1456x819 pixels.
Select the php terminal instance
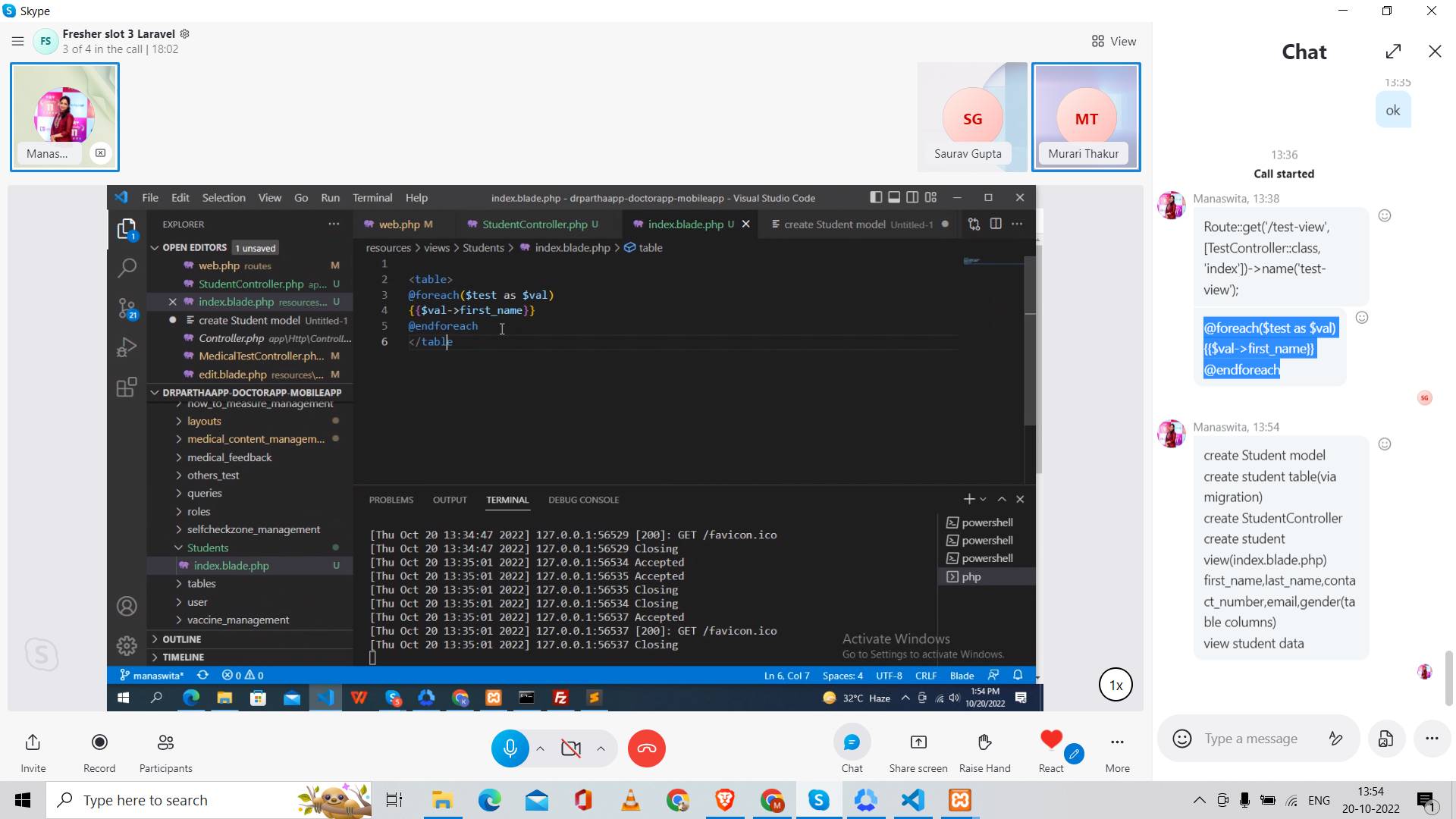pyautogui.click(x=987, y=577)
